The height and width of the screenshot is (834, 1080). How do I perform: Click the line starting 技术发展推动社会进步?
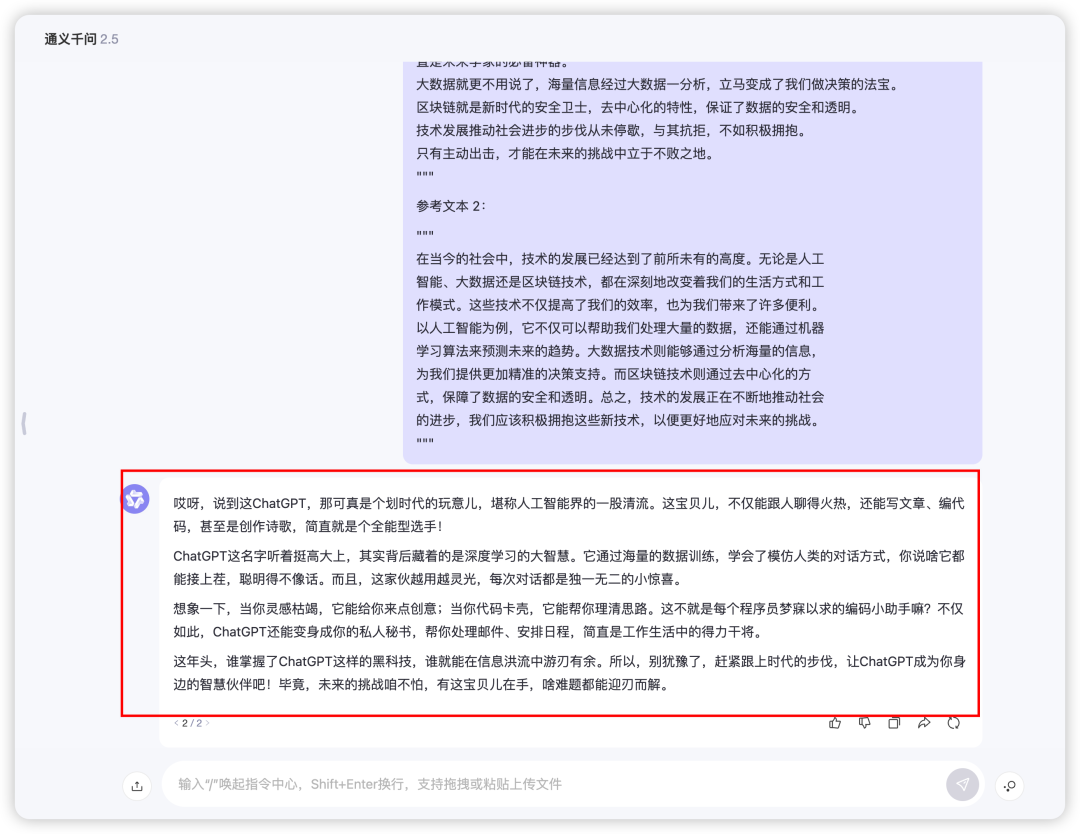pos(612,130)
